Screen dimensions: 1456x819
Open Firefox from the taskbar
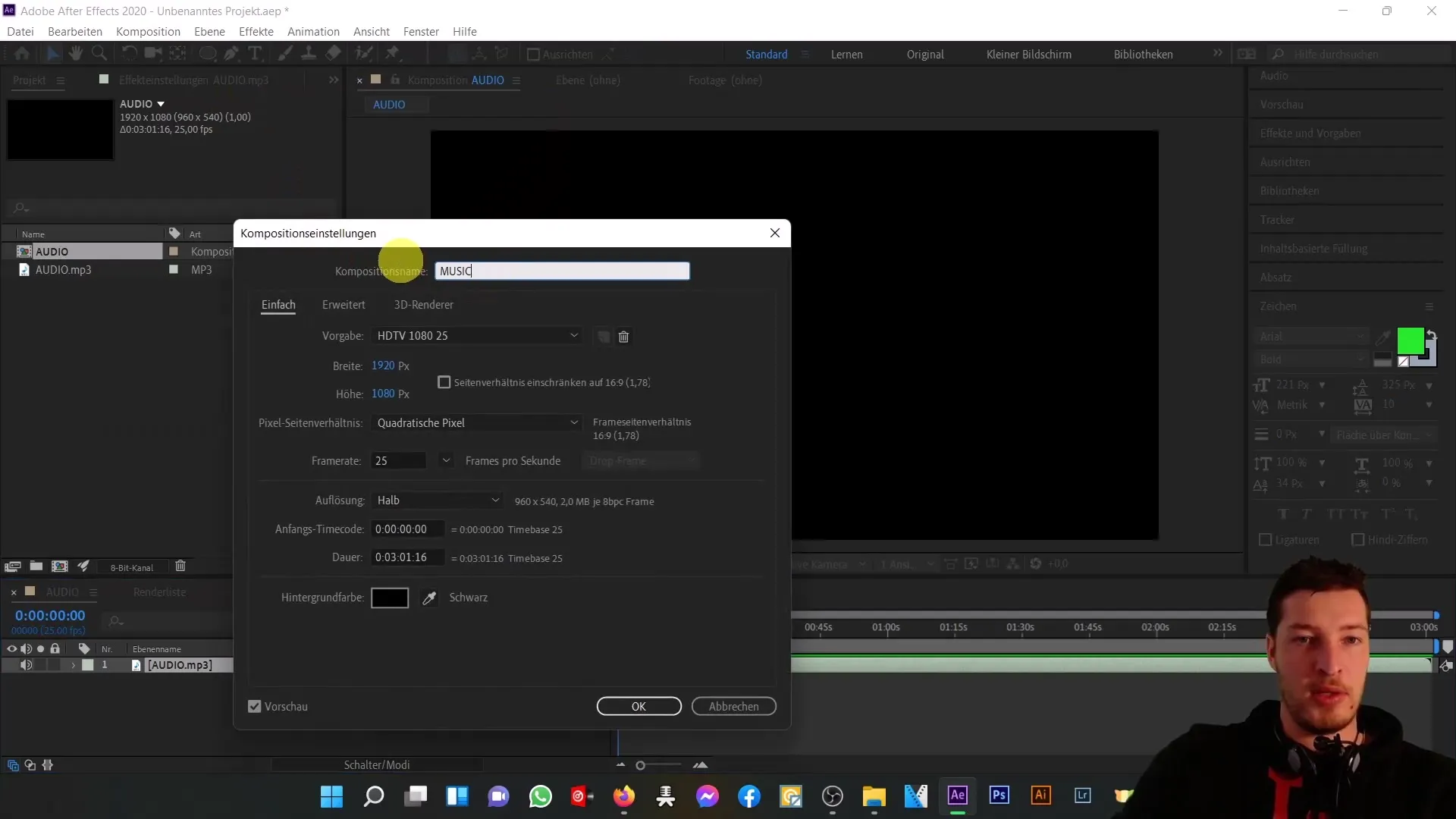pos(623,796)
